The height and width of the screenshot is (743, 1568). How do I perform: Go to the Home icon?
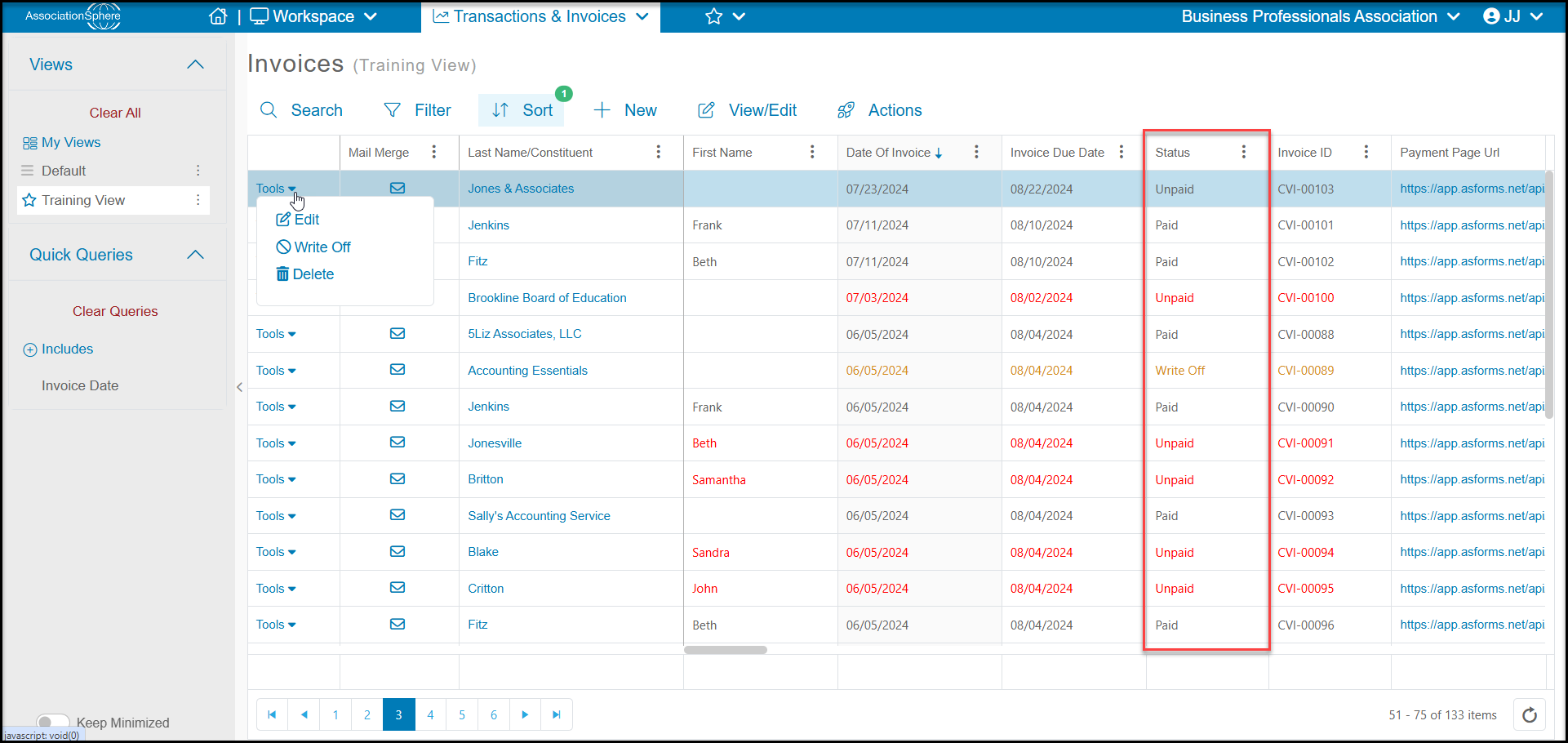click(218, 16)
